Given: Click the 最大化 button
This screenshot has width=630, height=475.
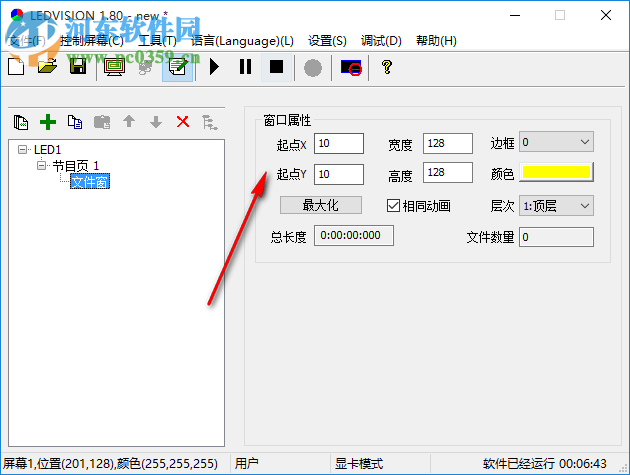Looking at the screenshot, I should point(321,205).
